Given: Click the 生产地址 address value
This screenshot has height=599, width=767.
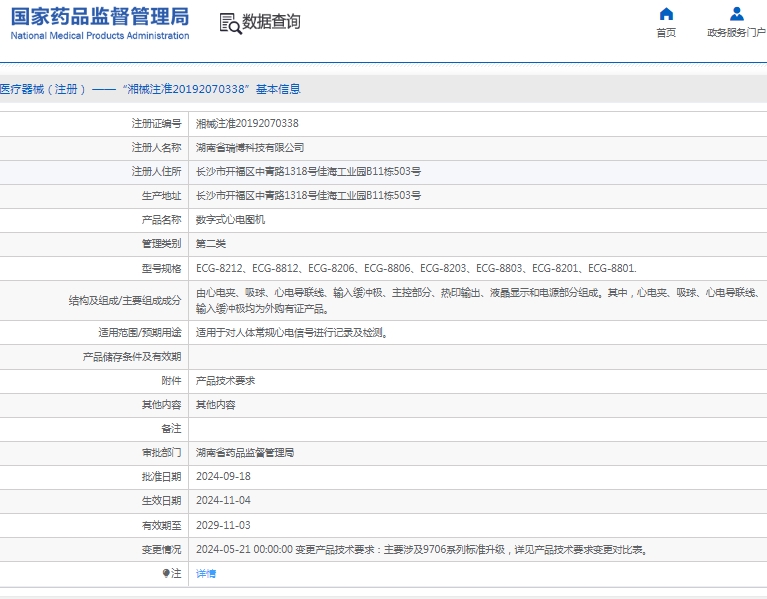Looking at the screenshot, I should (308, 195).
